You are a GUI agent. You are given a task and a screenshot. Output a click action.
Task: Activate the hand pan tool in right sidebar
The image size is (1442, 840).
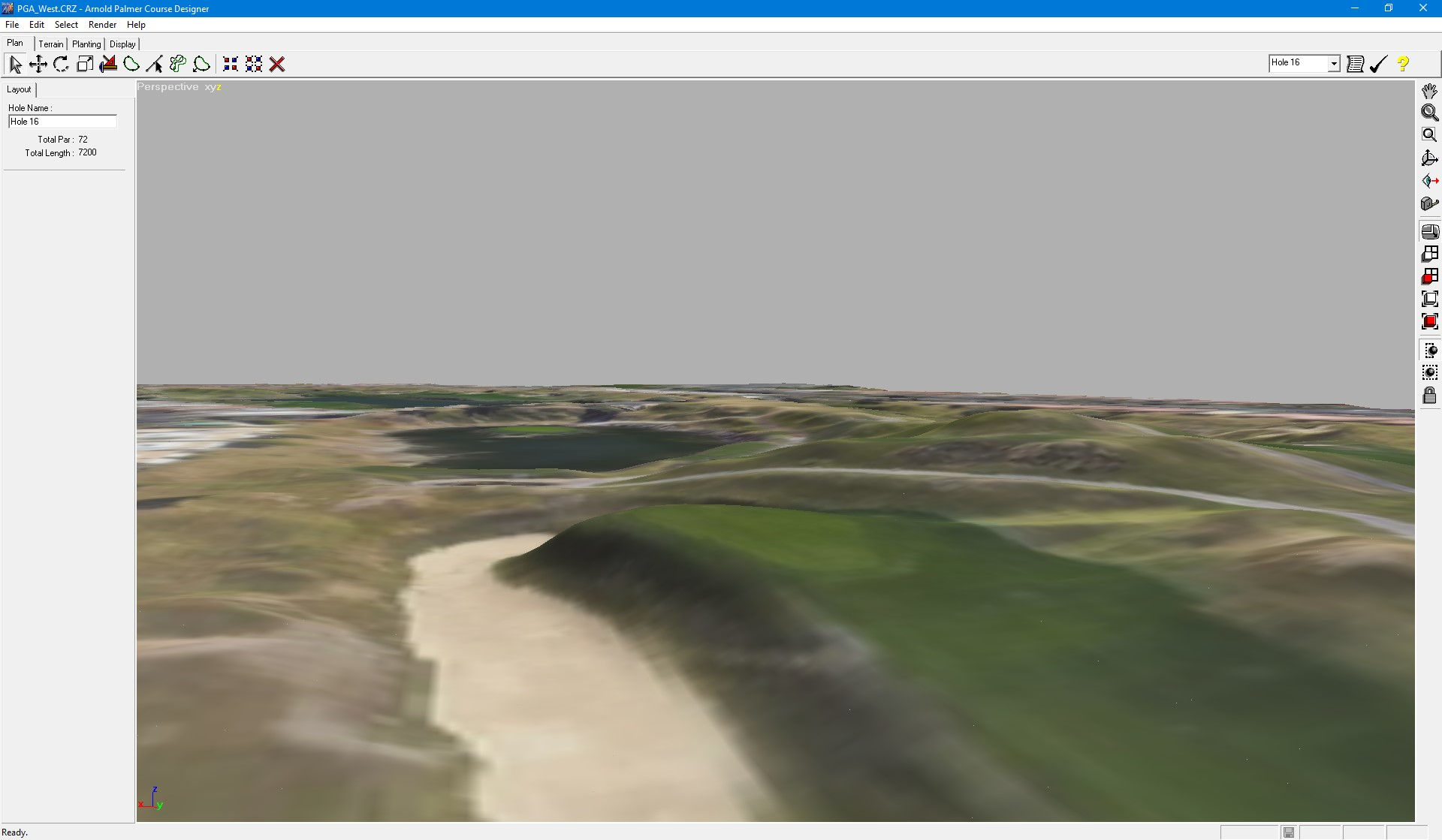(x=1430, y=90)
